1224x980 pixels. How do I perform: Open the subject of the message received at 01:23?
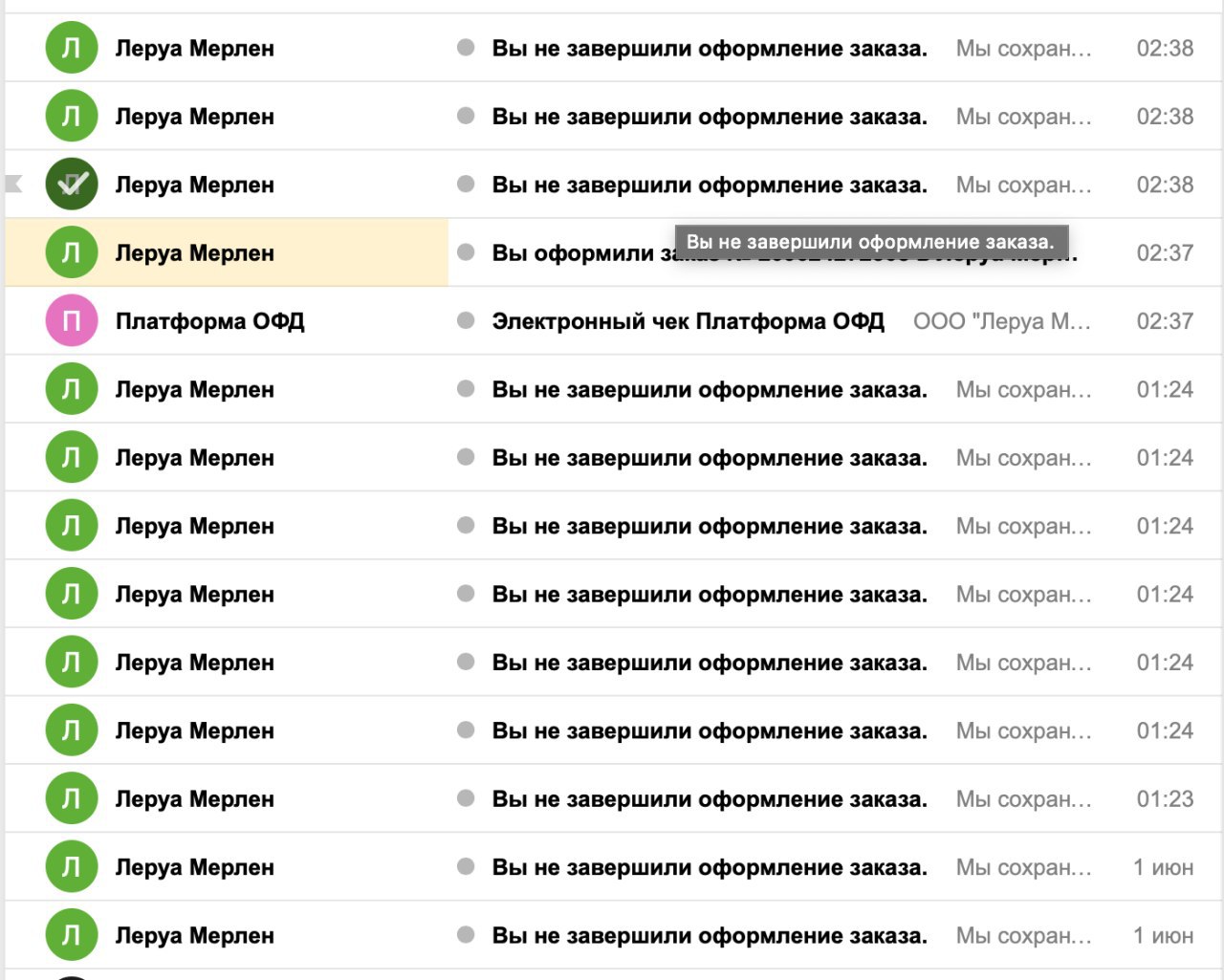coord(710,799)
